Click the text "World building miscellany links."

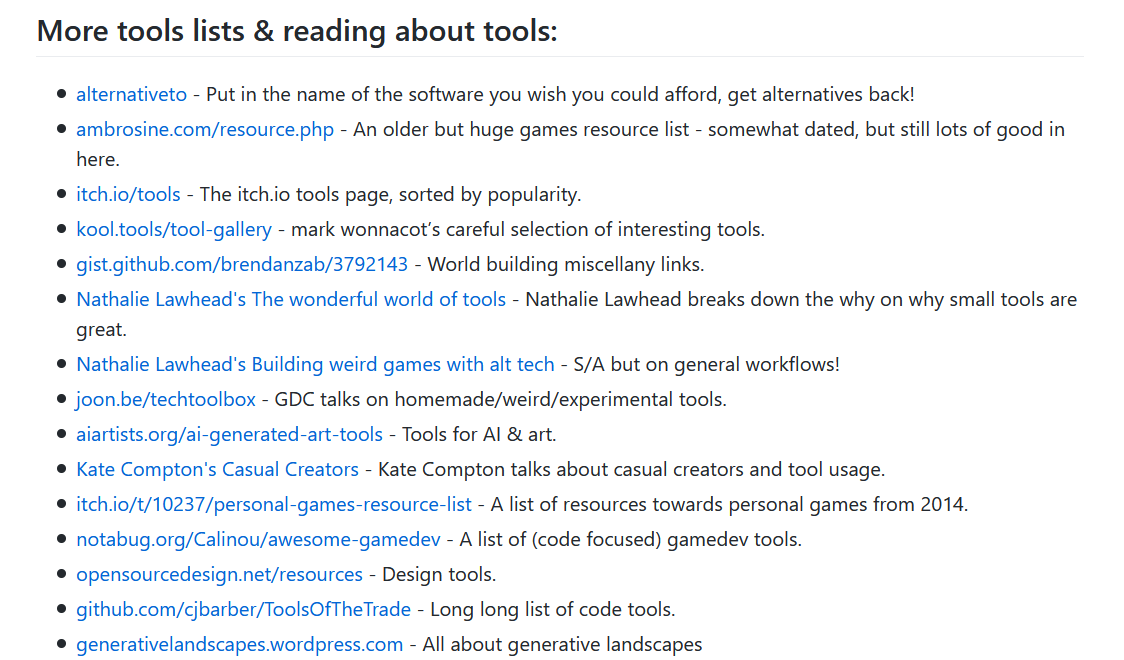566,265
